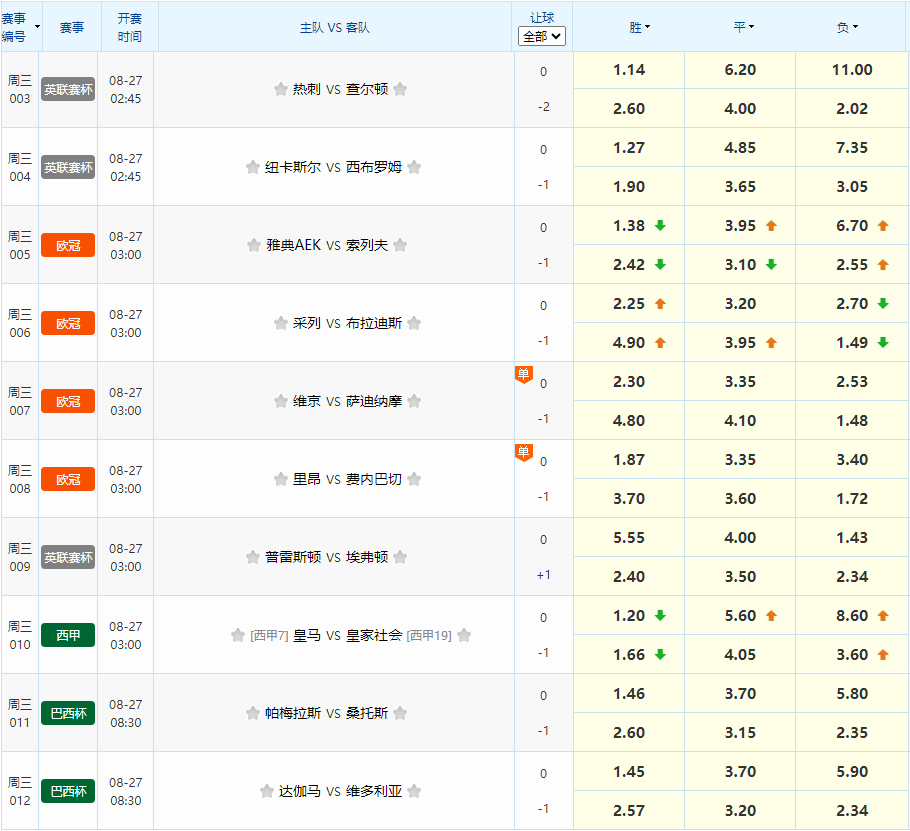Pick handicap draw odds 4.05 match 010

point(740,655)
